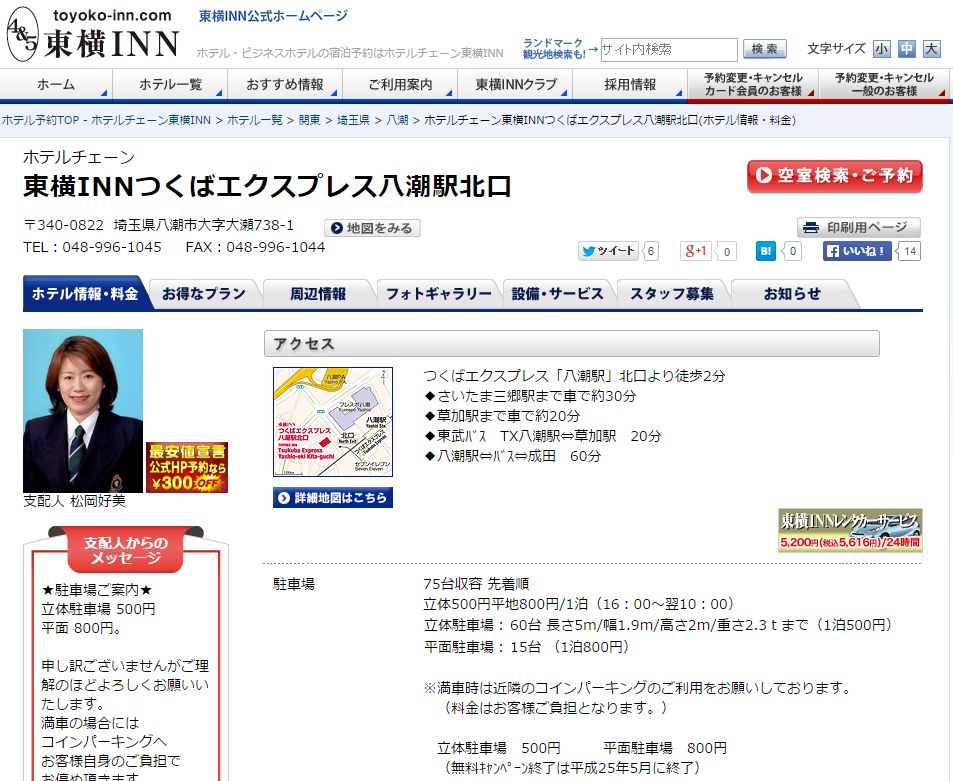This screenshot has width=953, height=781.
Task: Click the manager's portrait photo
Action: point(83,411)
